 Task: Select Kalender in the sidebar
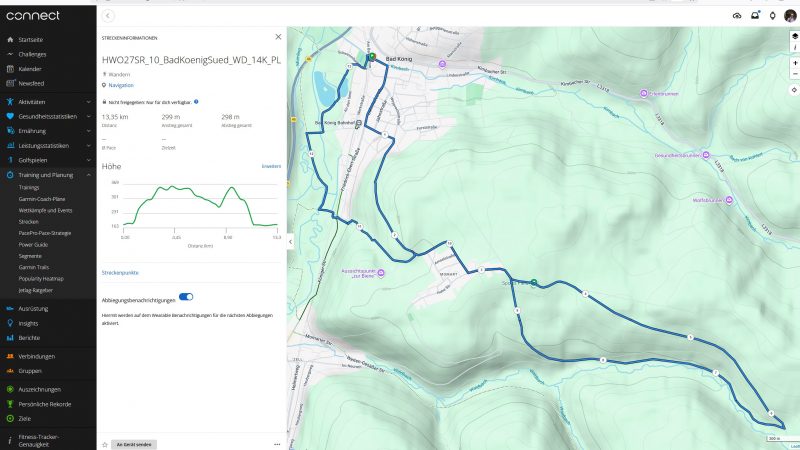(x=30, y=69)
